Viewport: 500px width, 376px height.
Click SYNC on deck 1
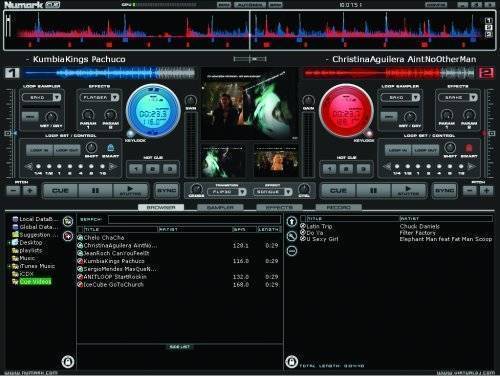point(166,191)
